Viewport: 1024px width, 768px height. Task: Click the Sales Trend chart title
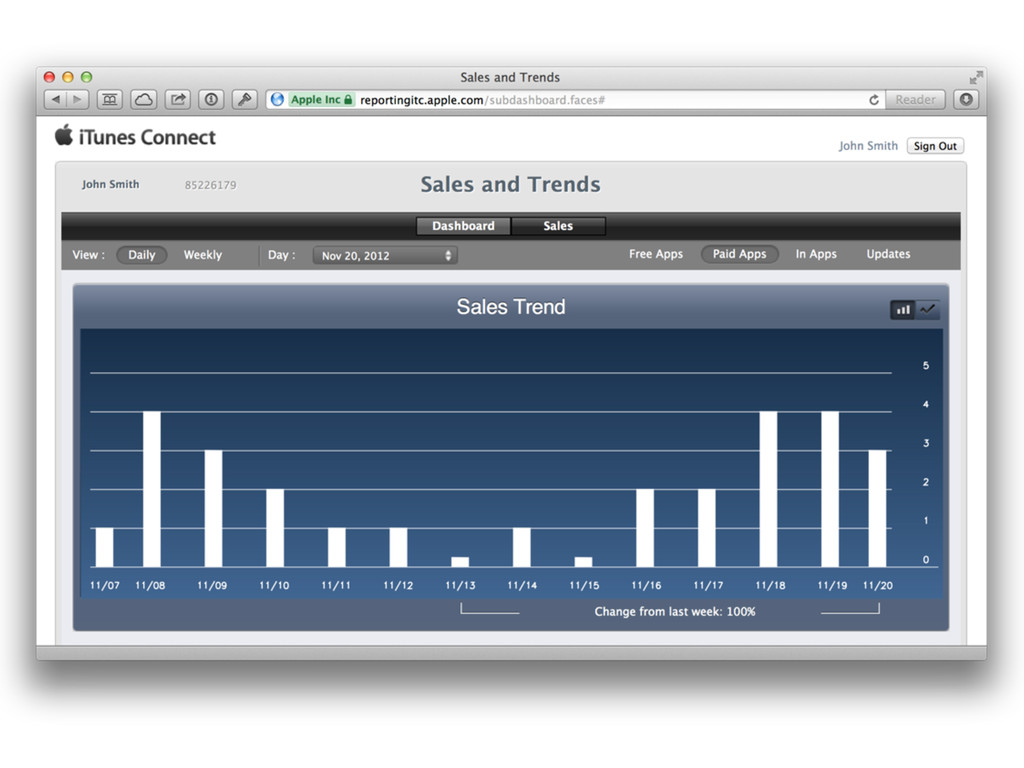pyautogui.click(x=511, y=306)
